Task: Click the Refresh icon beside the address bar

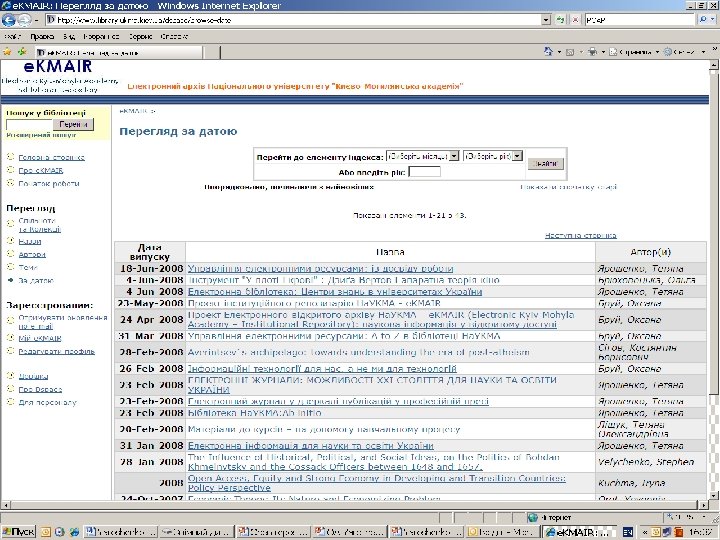Action: pos(561,20)
